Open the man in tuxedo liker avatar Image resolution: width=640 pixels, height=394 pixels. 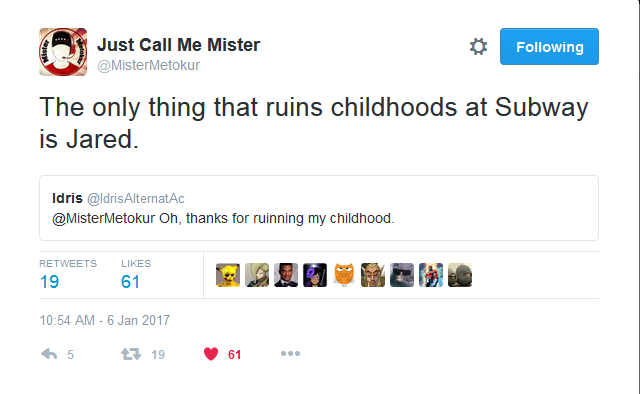point(286,275)
